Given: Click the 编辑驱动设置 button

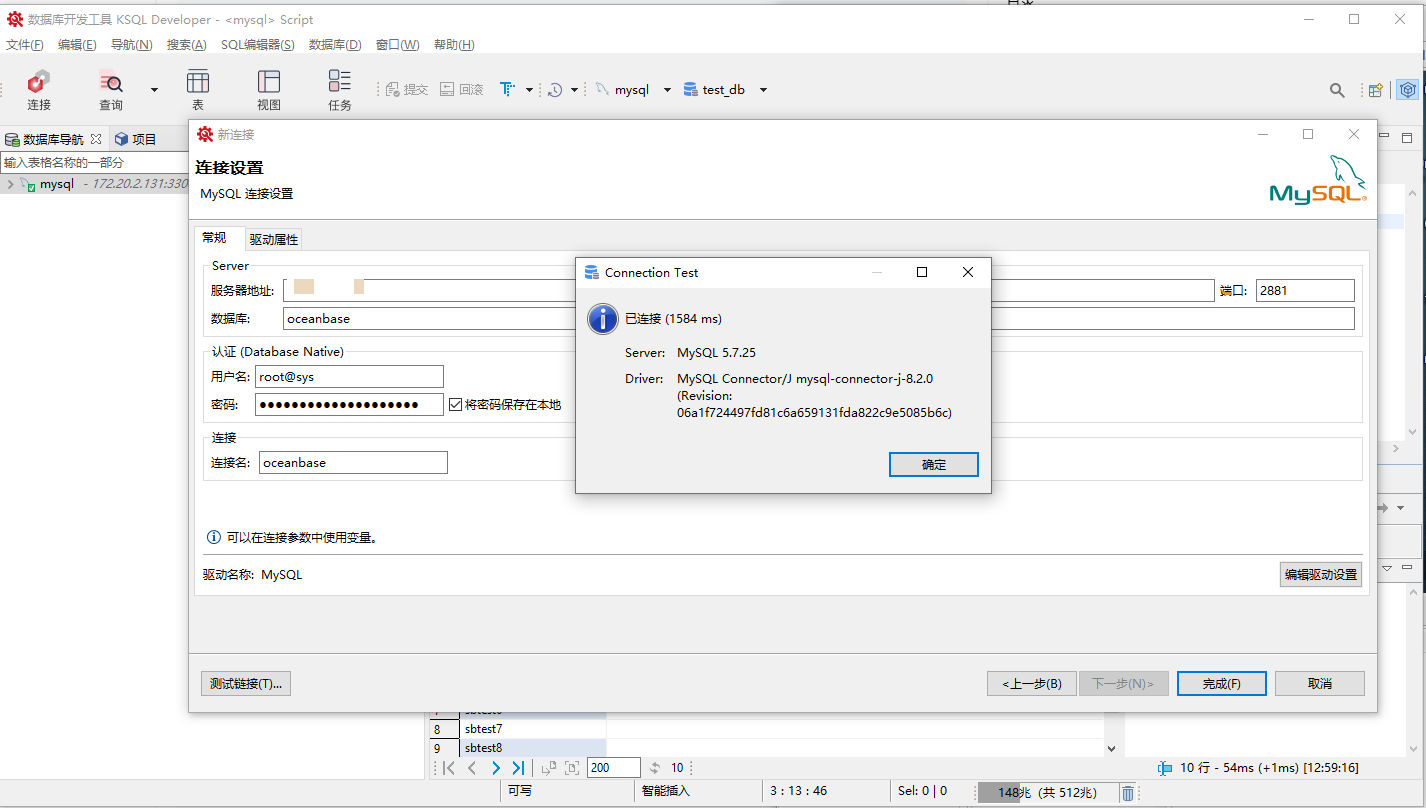Looking at the screenshot, I should click(1320, 575).
